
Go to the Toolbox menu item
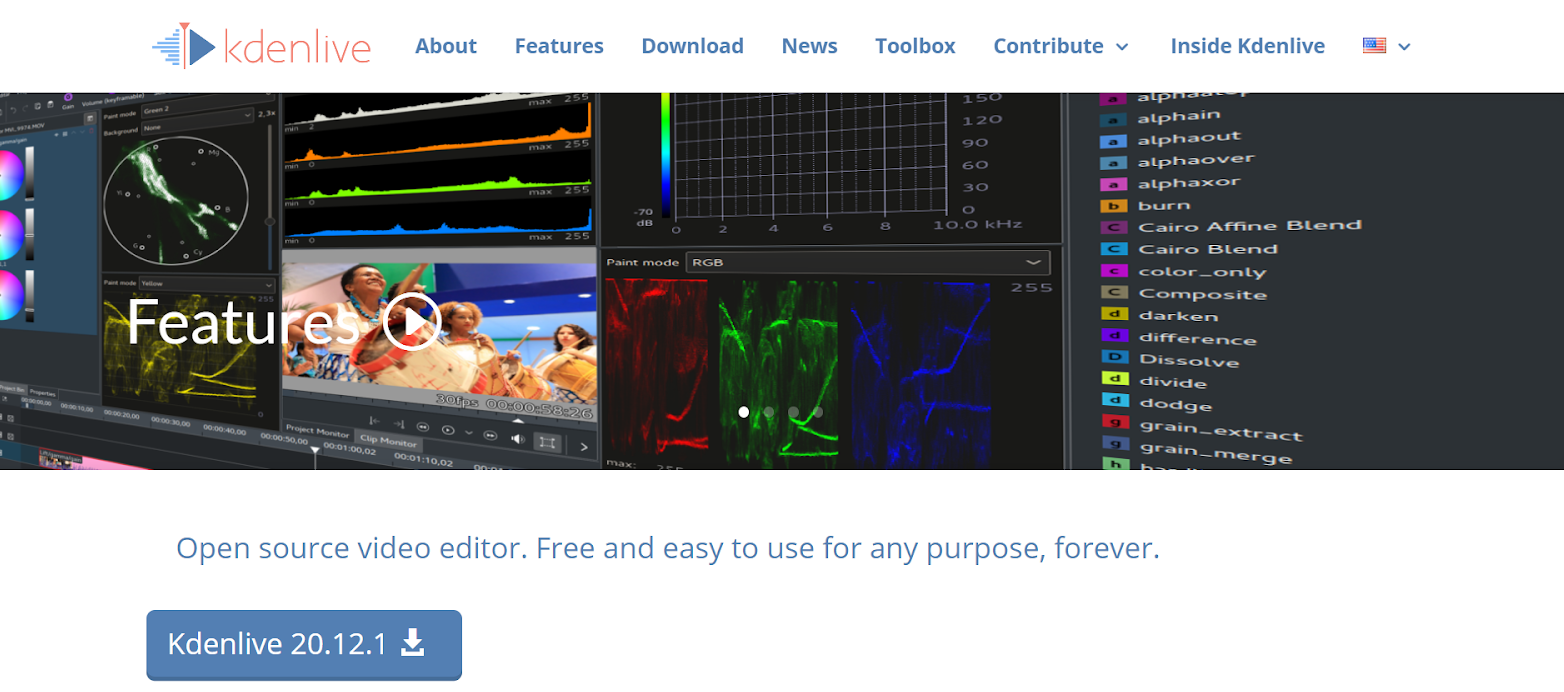pos(915,46)
